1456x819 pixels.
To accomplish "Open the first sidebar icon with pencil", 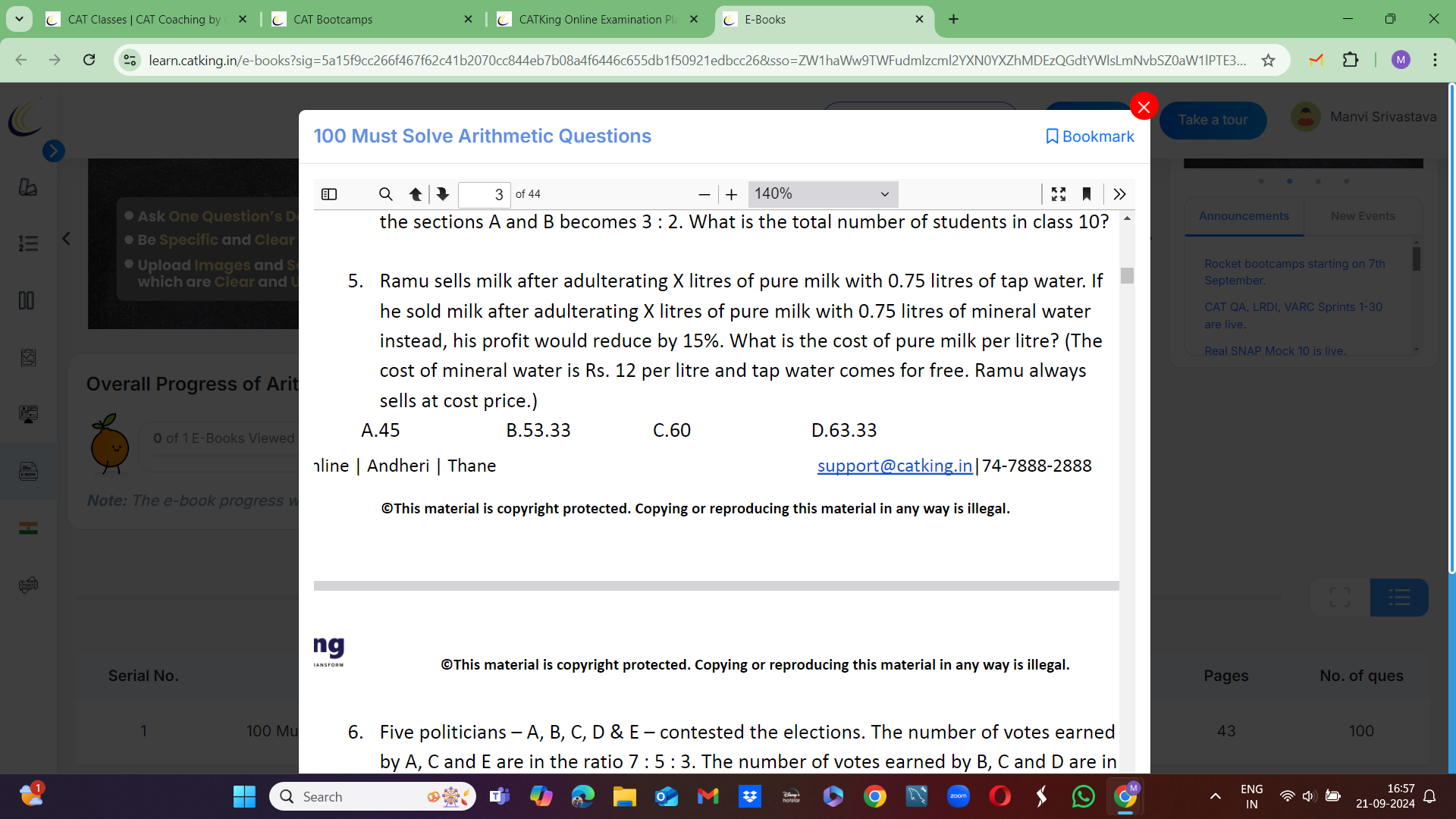I will coord(28,187).
